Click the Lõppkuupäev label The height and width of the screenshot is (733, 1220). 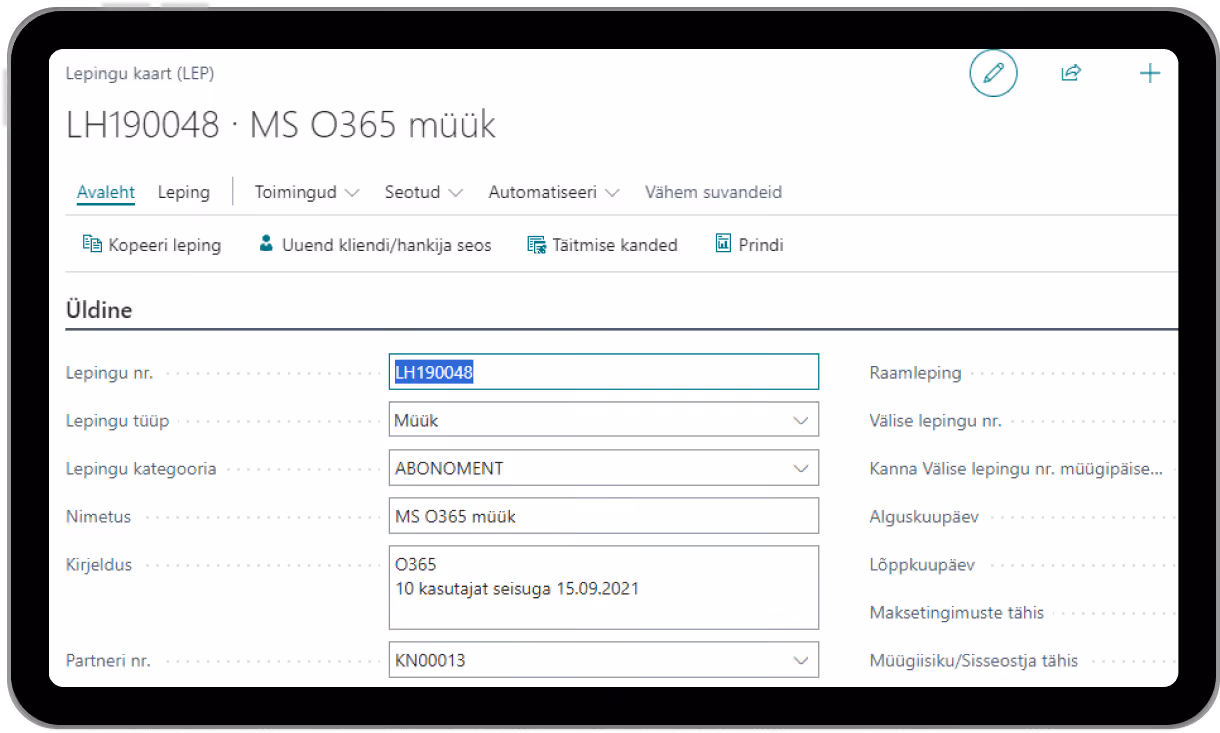(x=922, y=565)
